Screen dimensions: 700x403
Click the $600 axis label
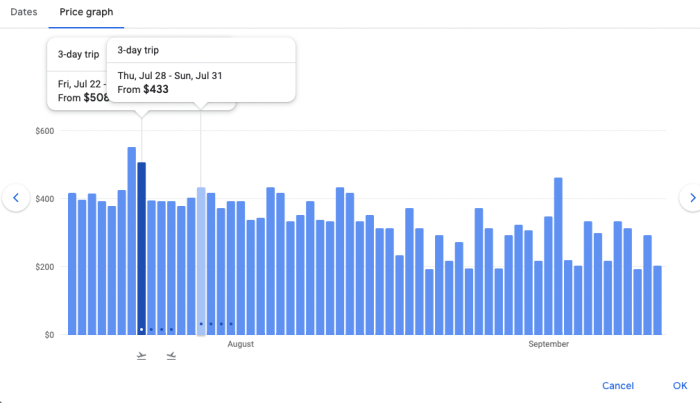click(x=44, y=131)
